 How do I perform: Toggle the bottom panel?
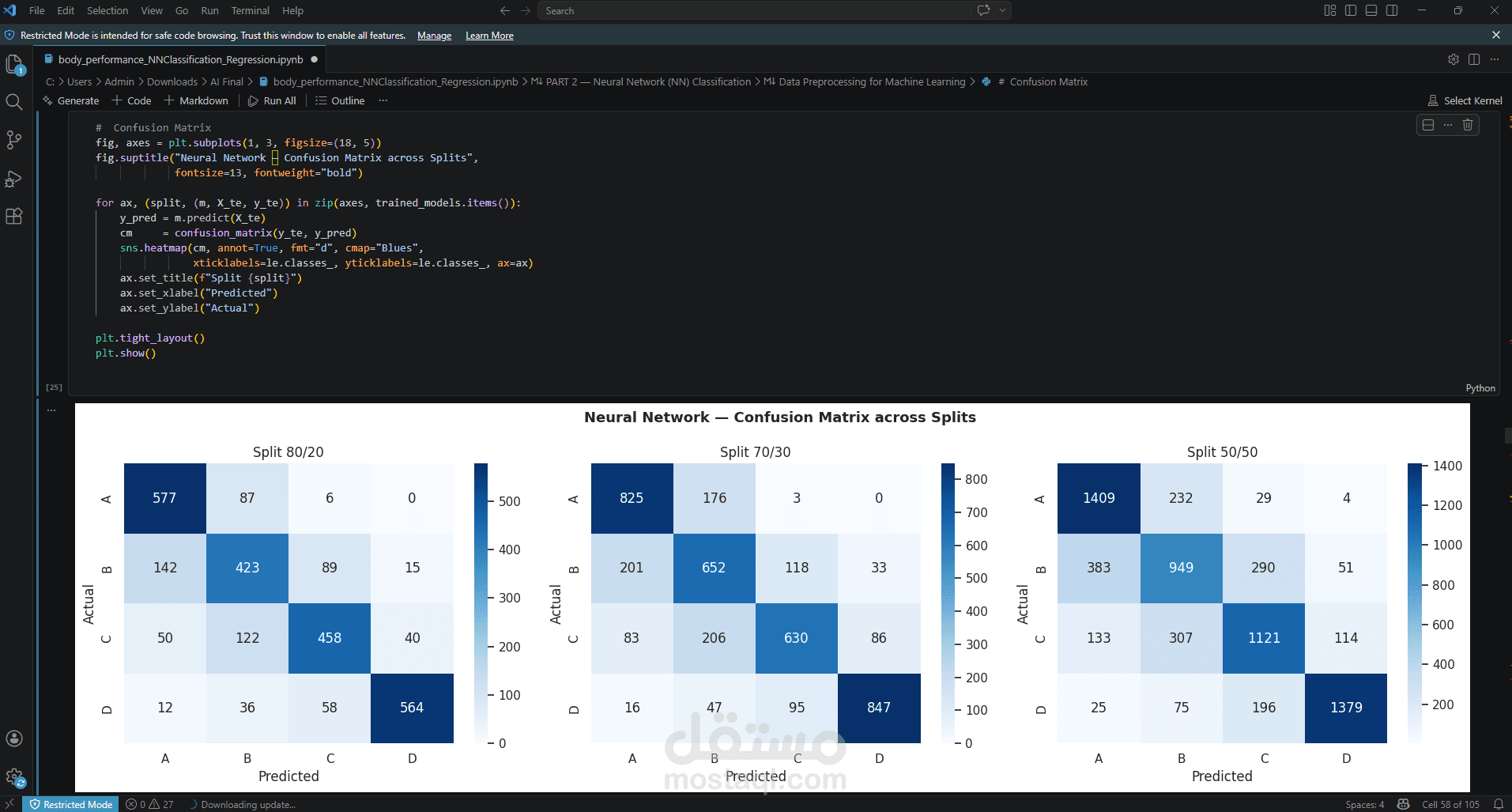click(x=1371, y=11)
